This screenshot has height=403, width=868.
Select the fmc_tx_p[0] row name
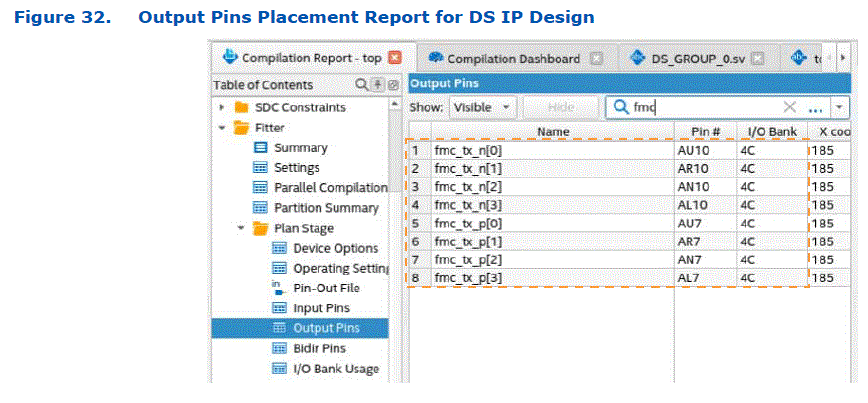(468, 223)
